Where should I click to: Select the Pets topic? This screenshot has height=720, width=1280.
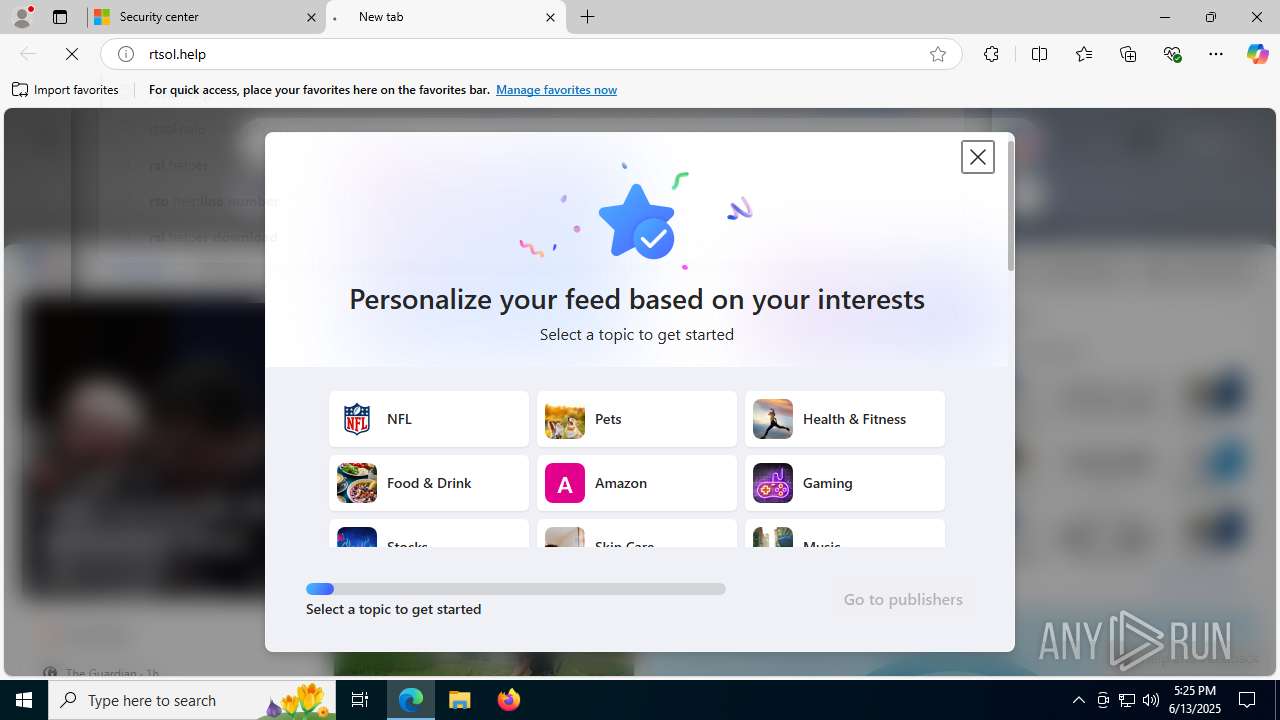tap(637, 419)
